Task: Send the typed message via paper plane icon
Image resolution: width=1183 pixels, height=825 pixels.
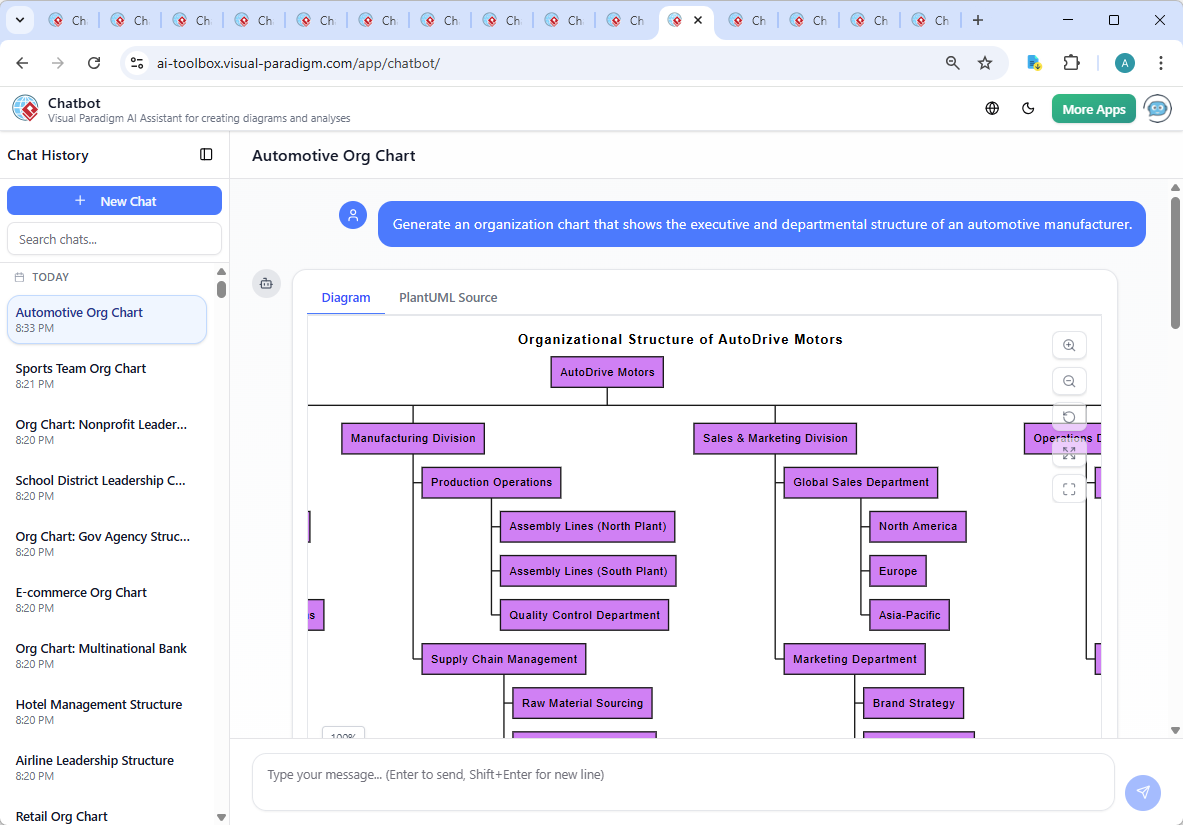Action: click(1142, 792)
